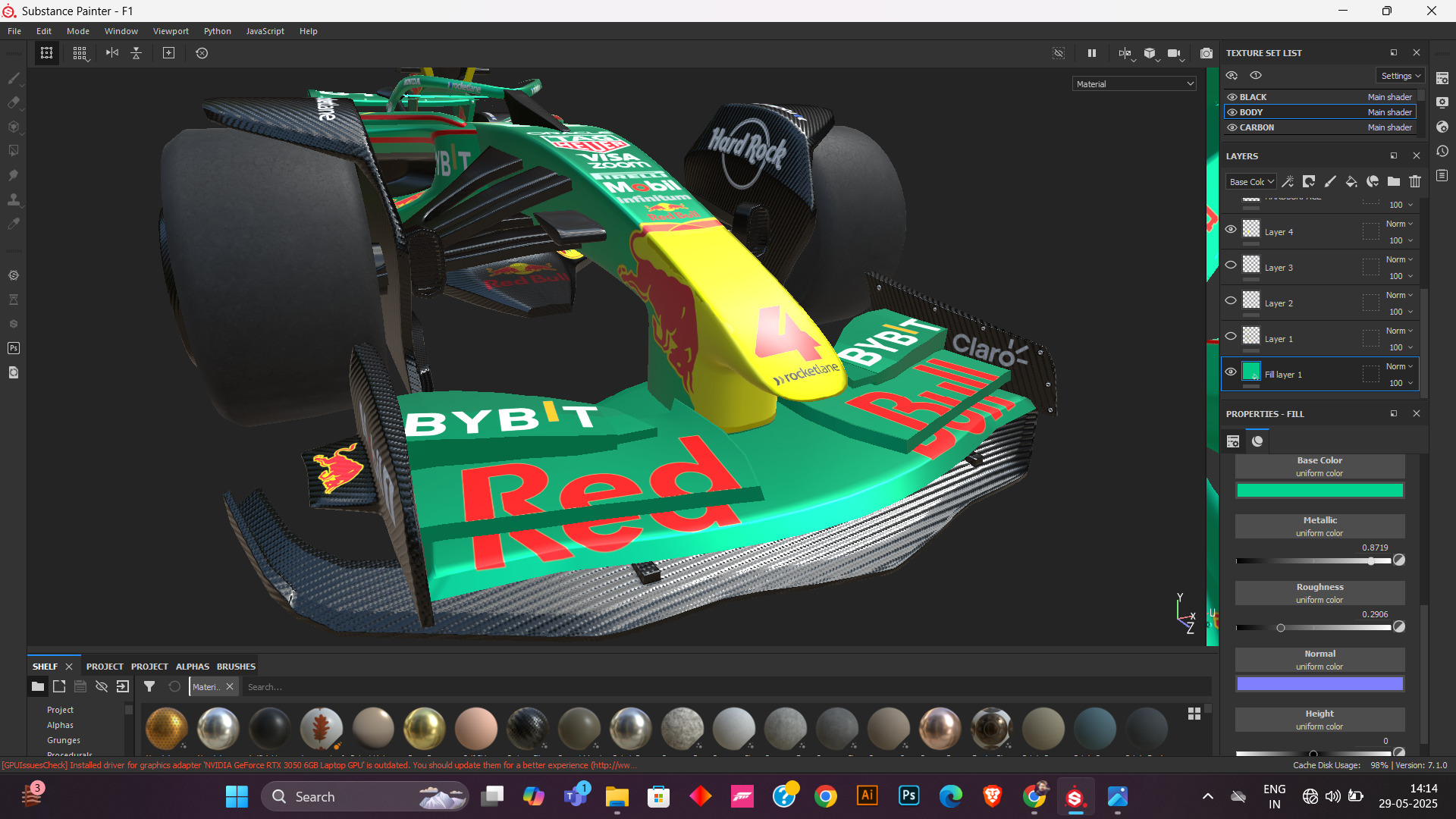Open Layer 1 opacity dropdown

pos(1401,347)
